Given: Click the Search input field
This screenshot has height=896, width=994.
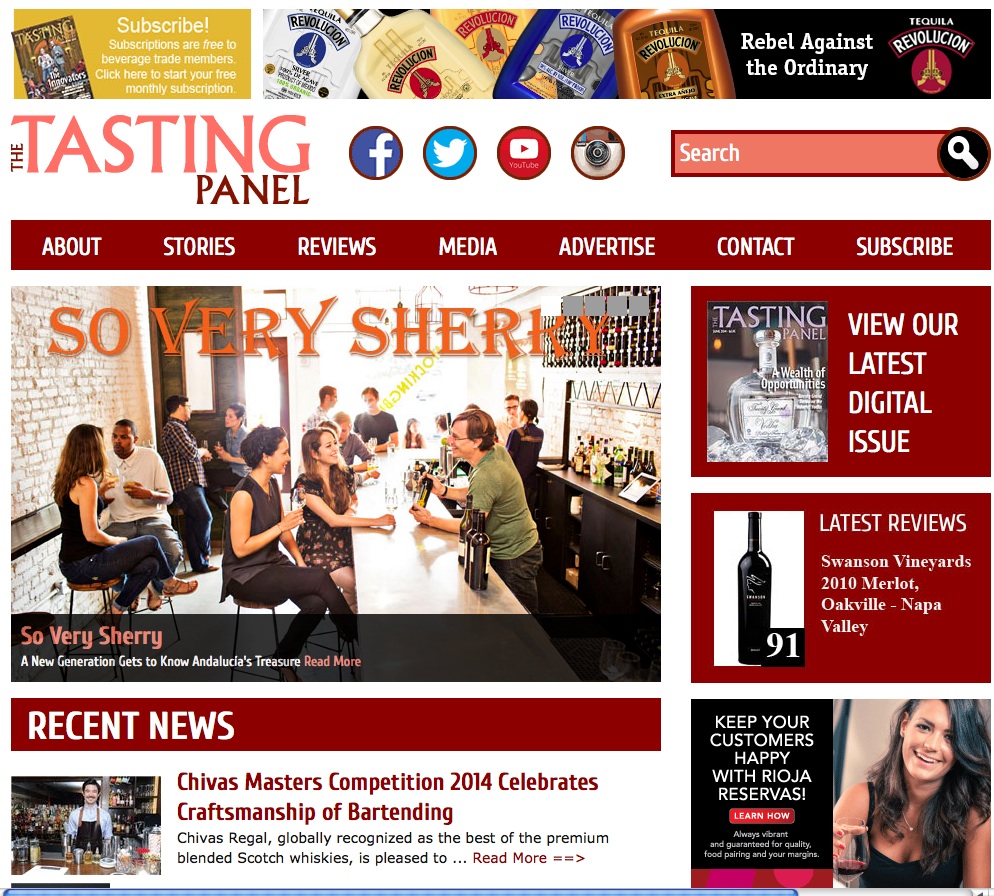Looking at the screenshot, I should coord(806,153).
